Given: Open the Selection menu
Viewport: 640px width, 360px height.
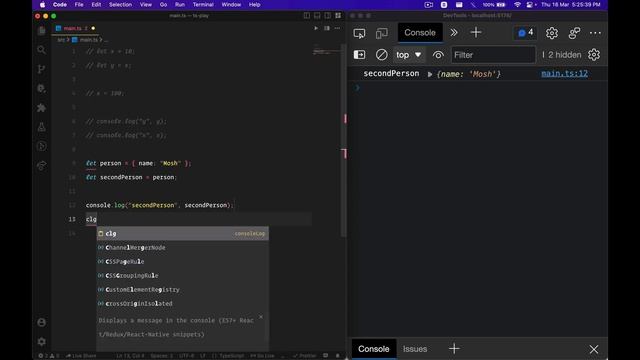Looking at the screenshot, I should pos(120,4).
